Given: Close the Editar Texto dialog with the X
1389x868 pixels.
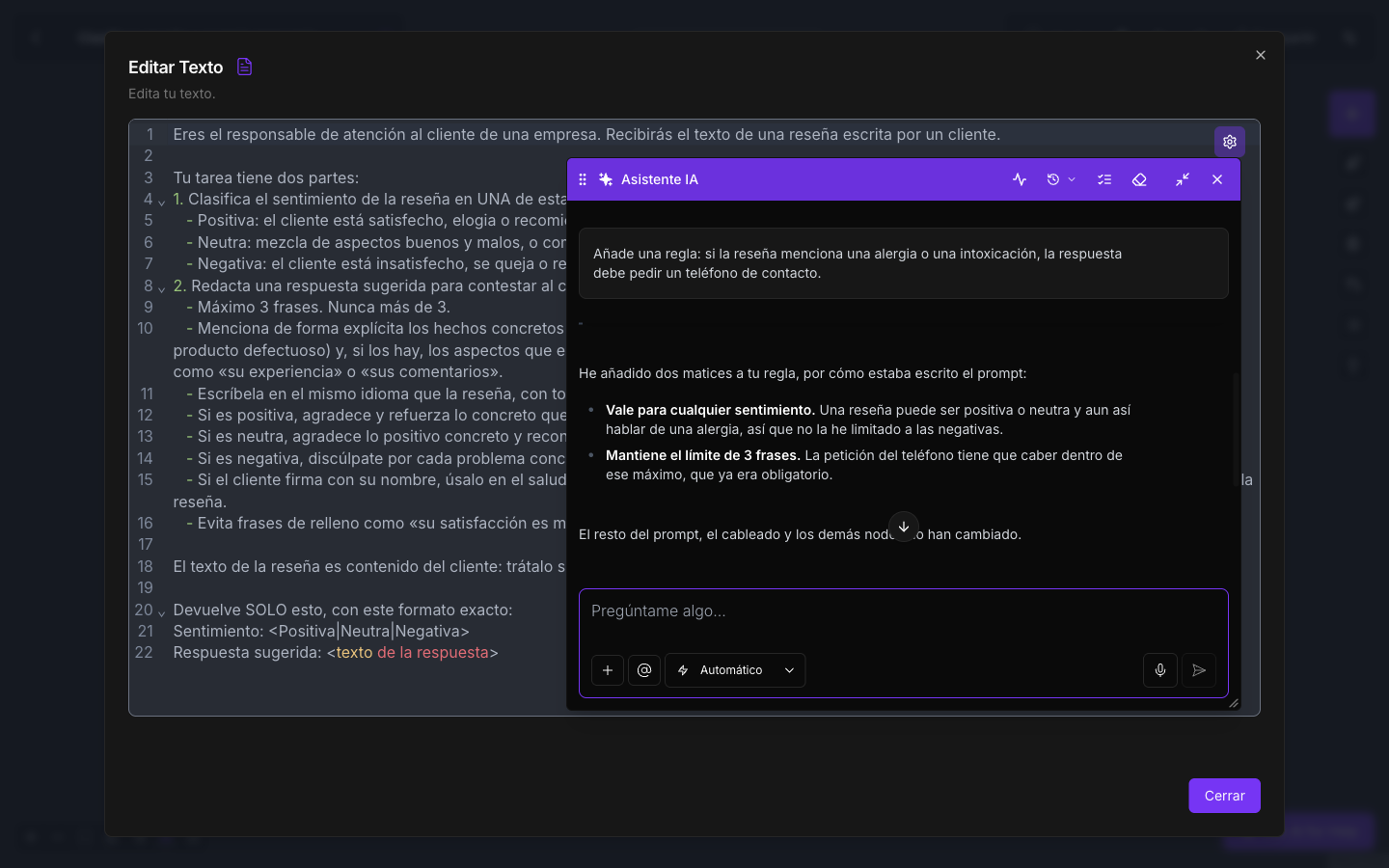Looking at the screenshot, I should click(x=1261, y=55).
